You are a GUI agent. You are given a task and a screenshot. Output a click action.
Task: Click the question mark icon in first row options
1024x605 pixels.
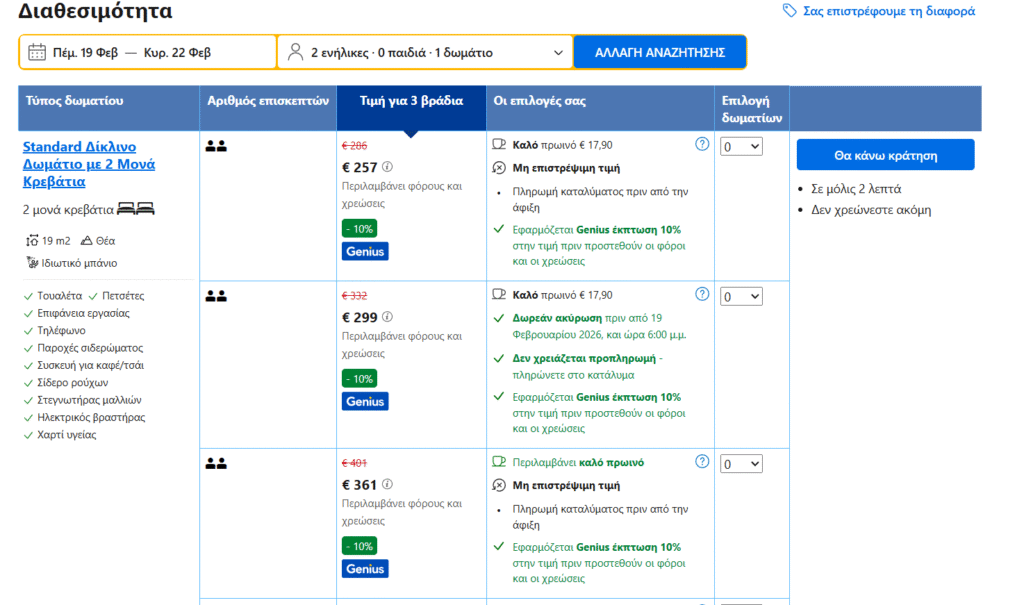702,144
